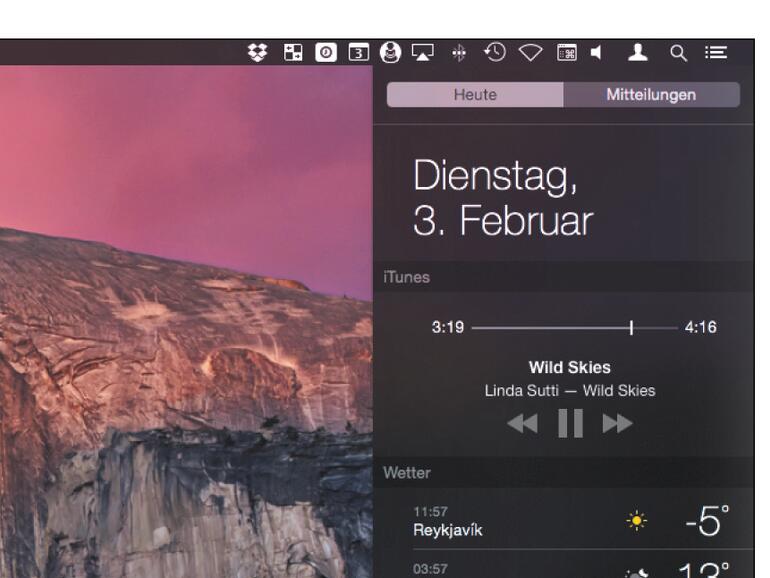Screen dimensions: 770x578
Task: Click the iTunes widget header
Action: [564, 277]
